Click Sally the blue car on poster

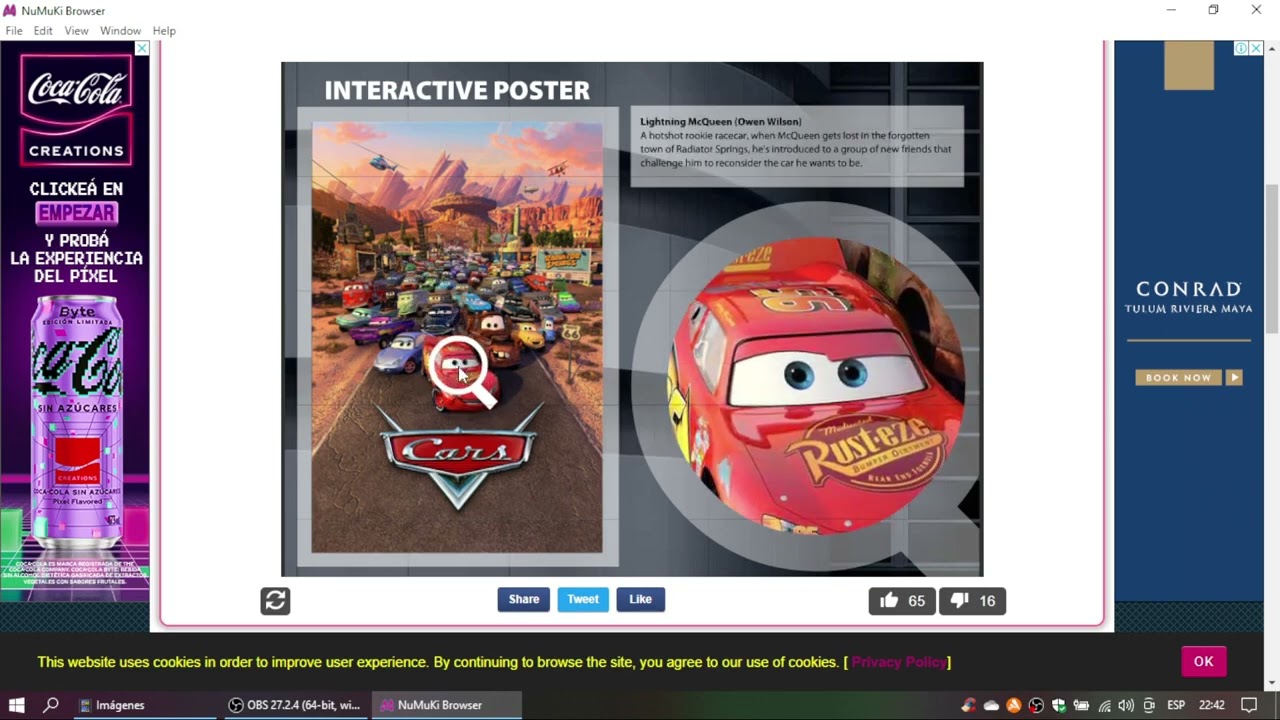click(x=402, y=352)
